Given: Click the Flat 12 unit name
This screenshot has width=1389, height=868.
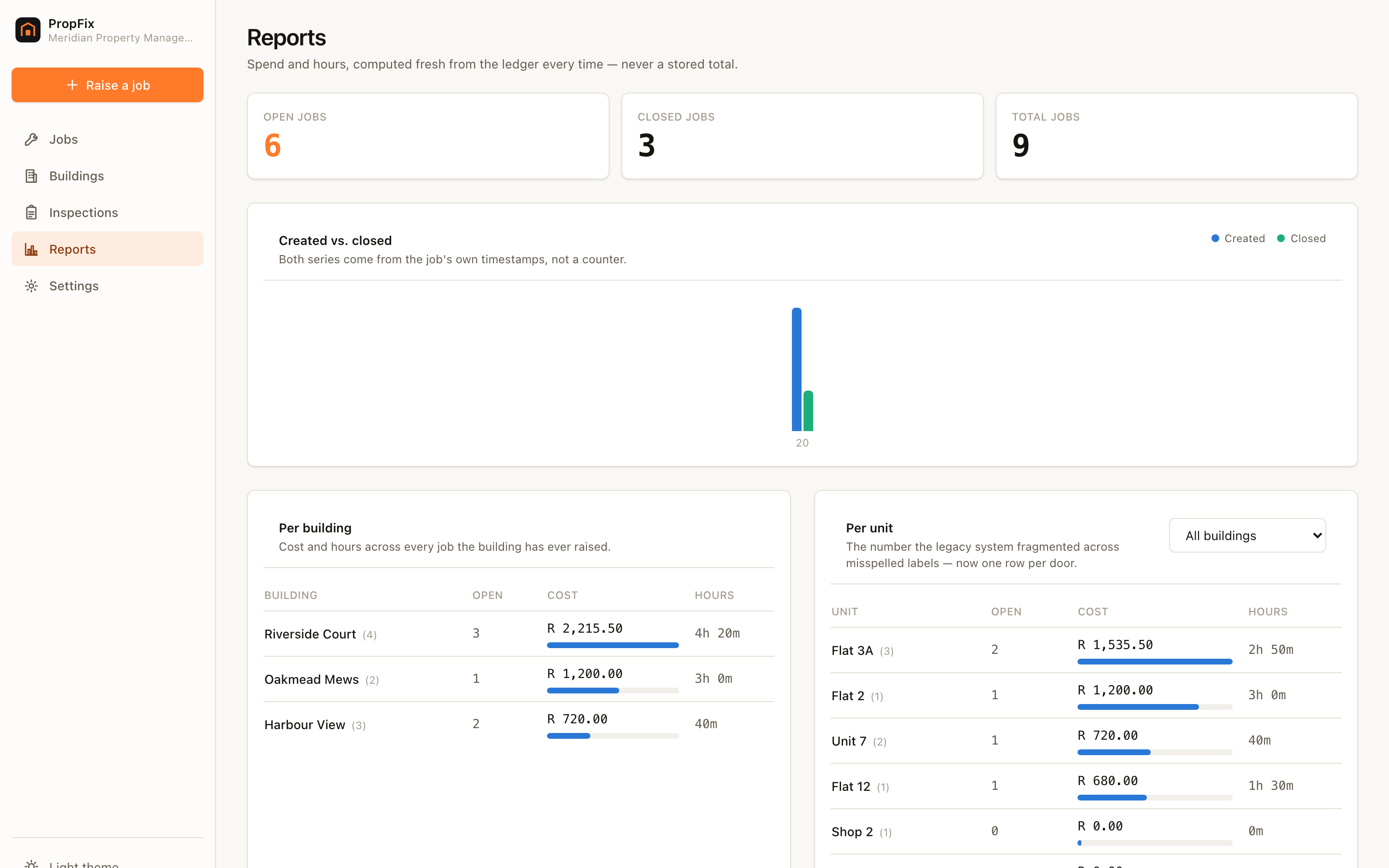Looking at the screenshot, I should point(851,787).
